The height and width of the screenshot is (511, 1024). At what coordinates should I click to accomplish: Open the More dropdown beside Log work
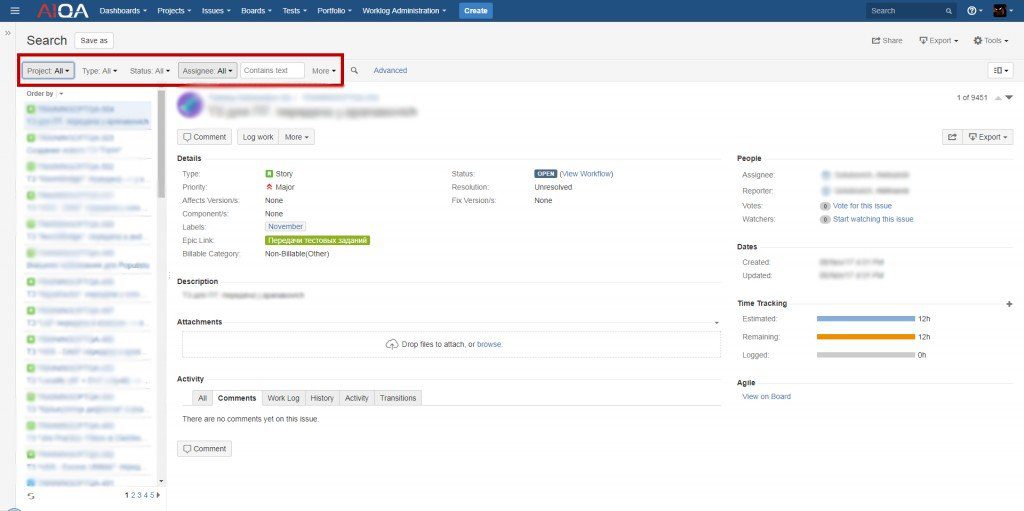[x=297, y=137]
